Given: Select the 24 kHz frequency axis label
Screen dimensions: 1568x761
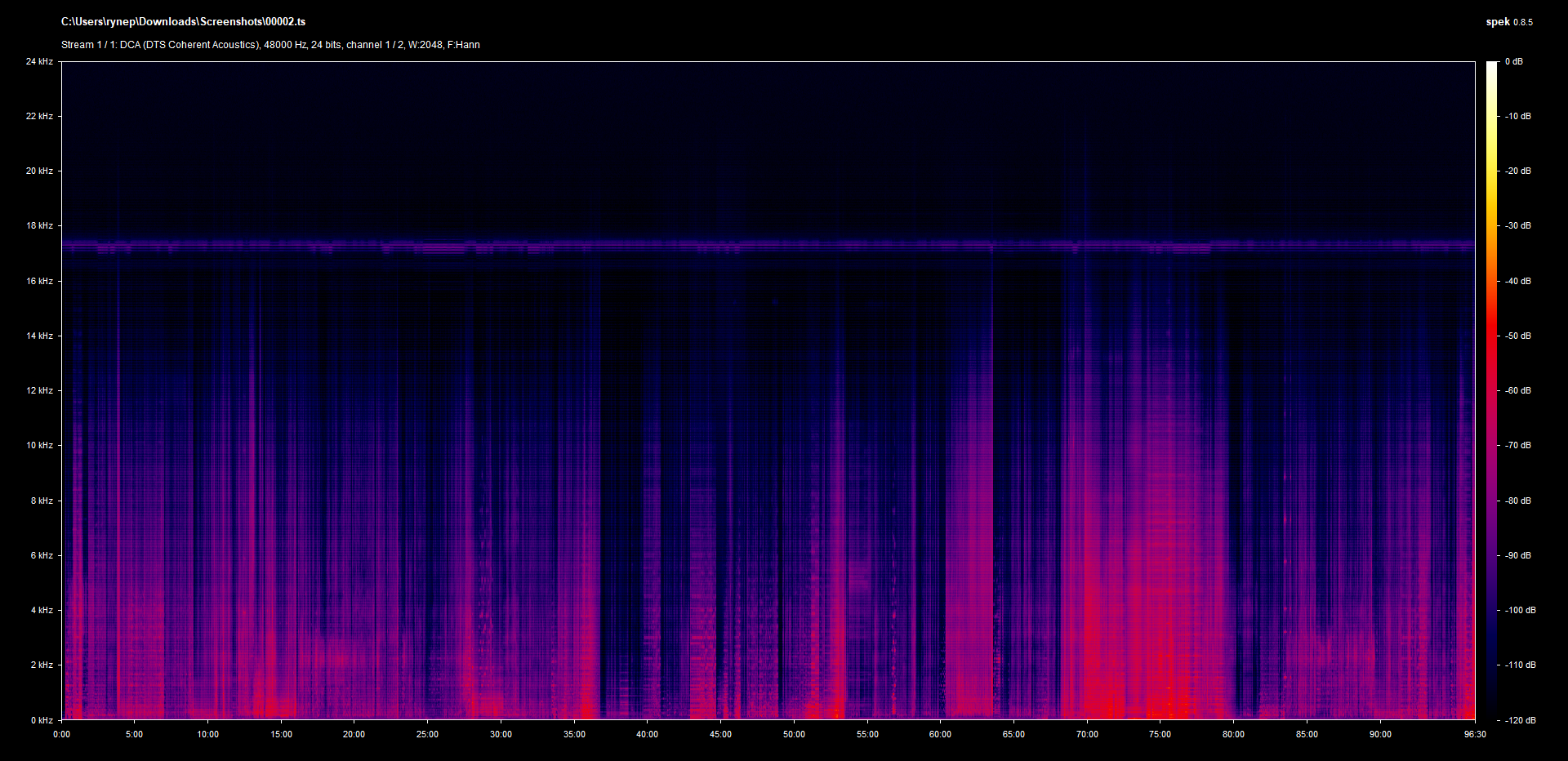Looking at the screenshot, I should point(39,61).
